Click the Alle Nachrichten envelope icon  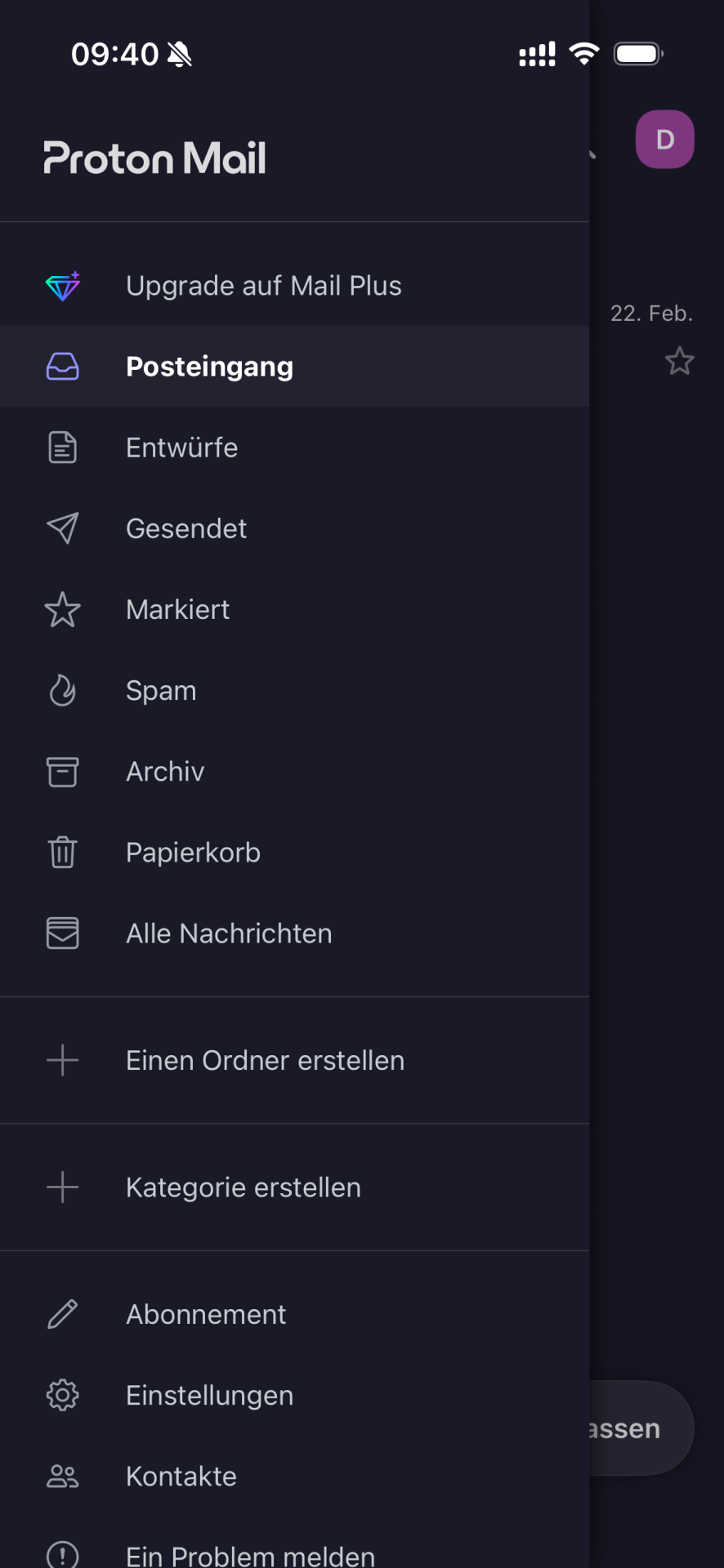[x=63, y=933]
